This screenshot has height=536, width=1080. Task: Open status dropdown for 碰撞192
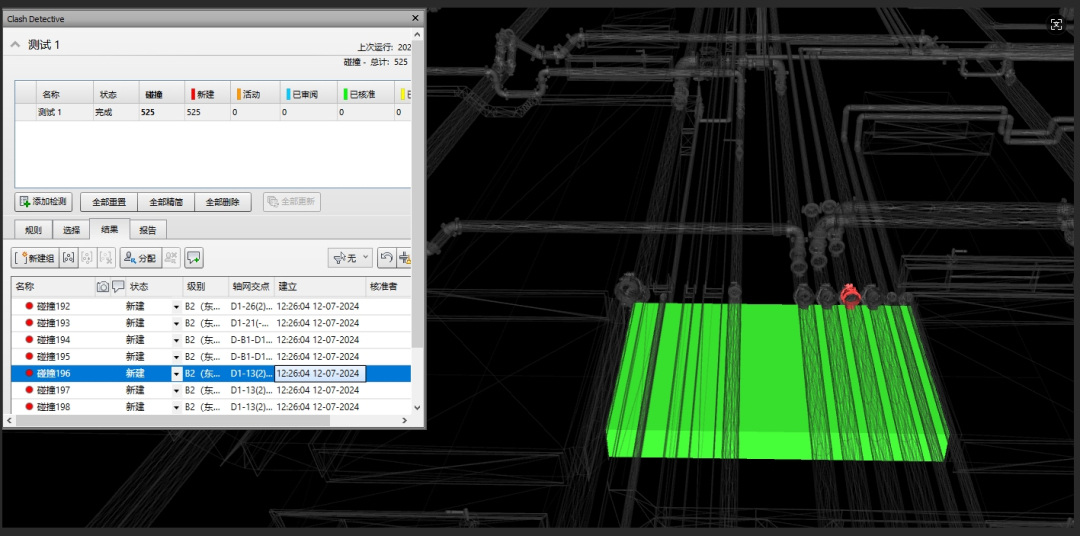177,307
